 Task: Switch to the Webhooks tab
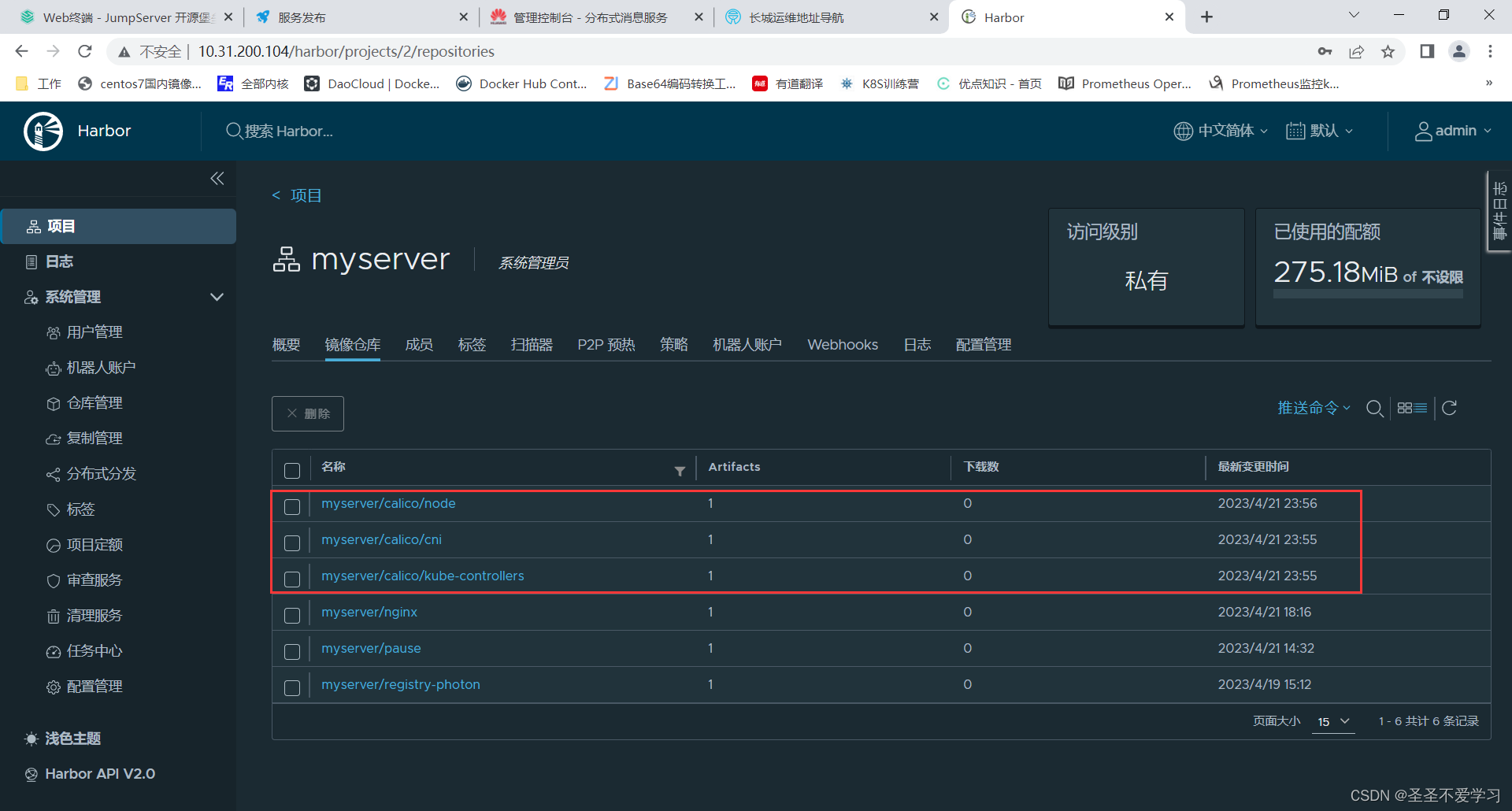point(843,345)
